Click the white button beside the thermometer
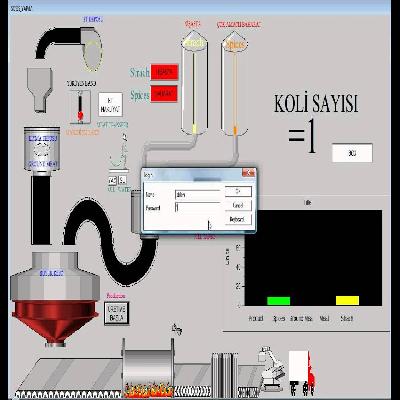This screenshot has width=400, height=400. pos(110,105)
